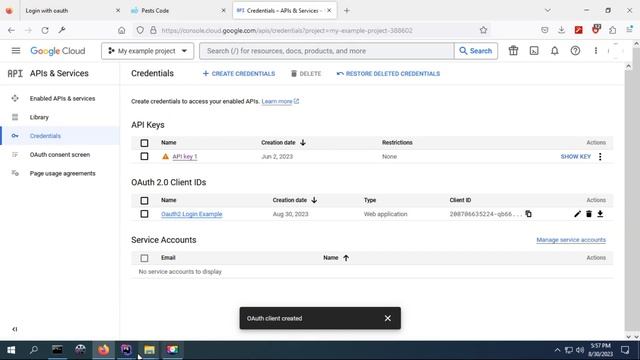Check the Oauth2 Login Example row checkbox
The width and height of the screenshot is (640, 360).
[x=144, y=214]
